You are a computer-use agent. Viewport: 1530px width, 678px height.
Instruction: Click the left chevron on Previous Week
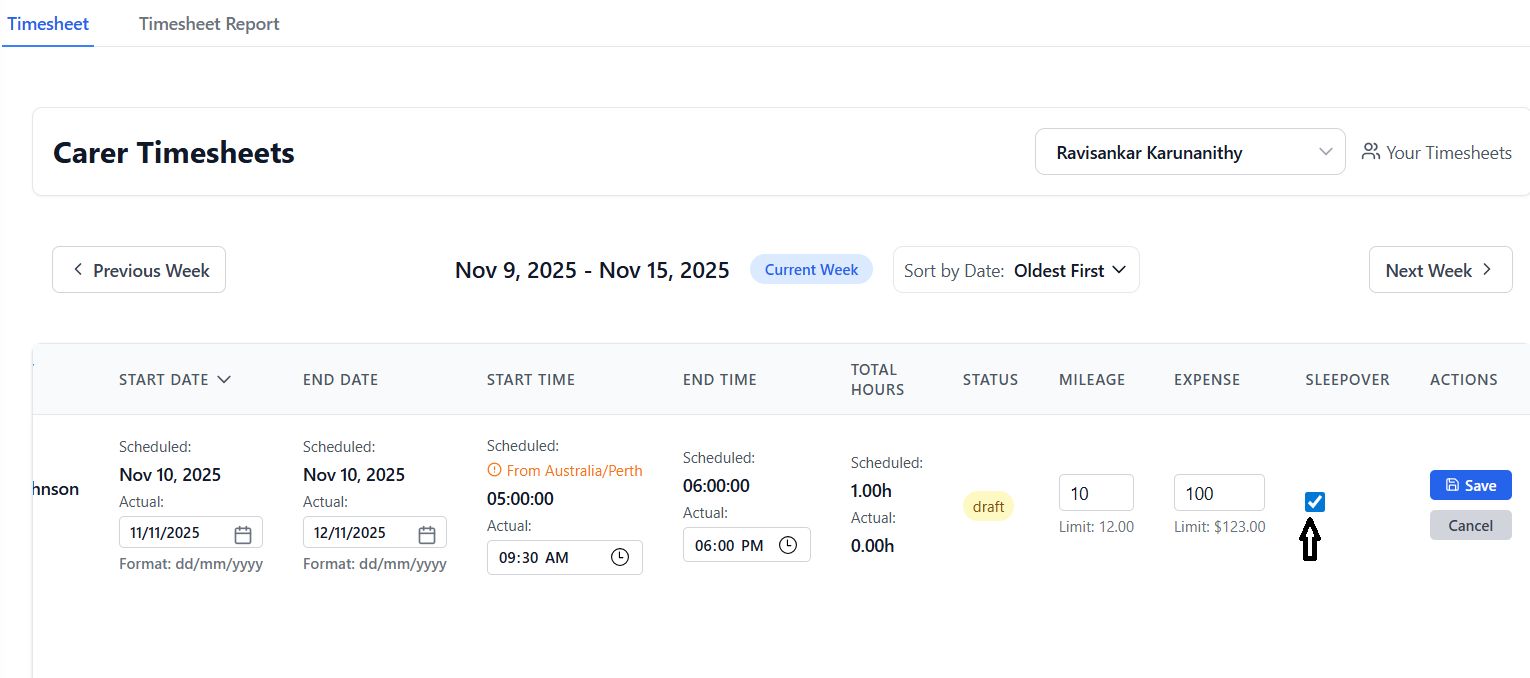78,270
